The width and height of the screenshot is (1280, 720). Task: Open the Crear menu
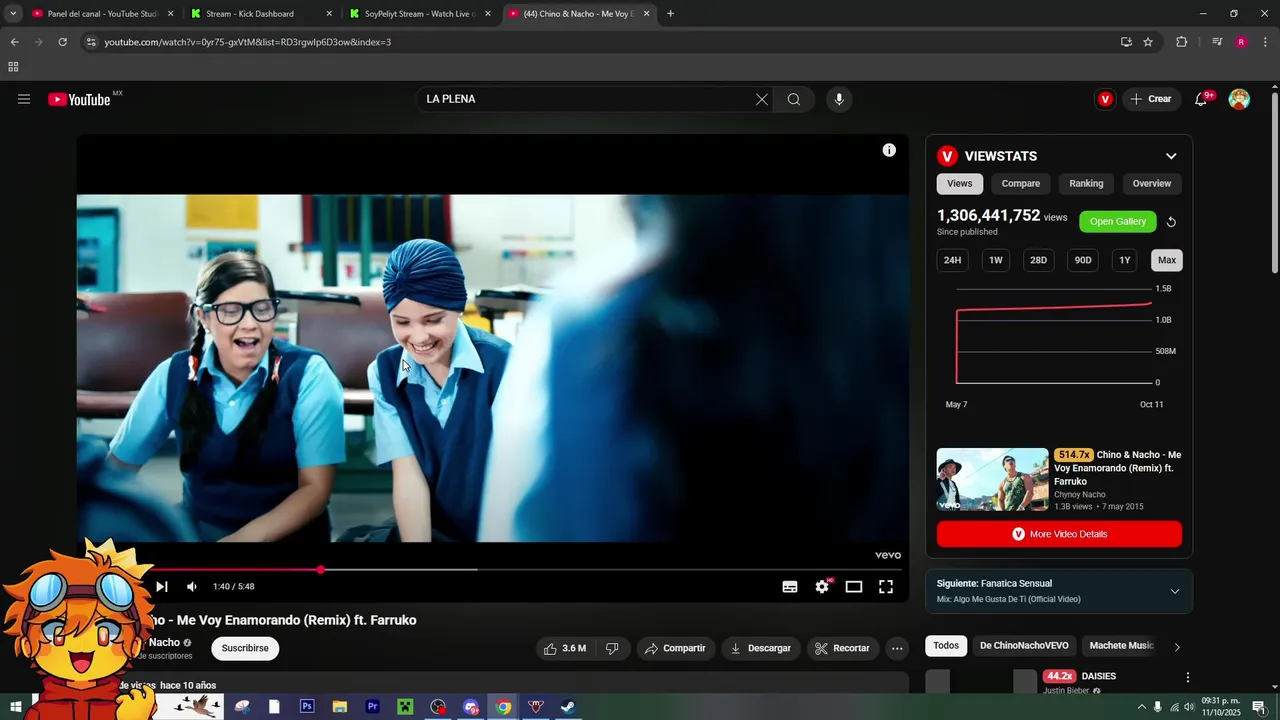coord(1151,99)
